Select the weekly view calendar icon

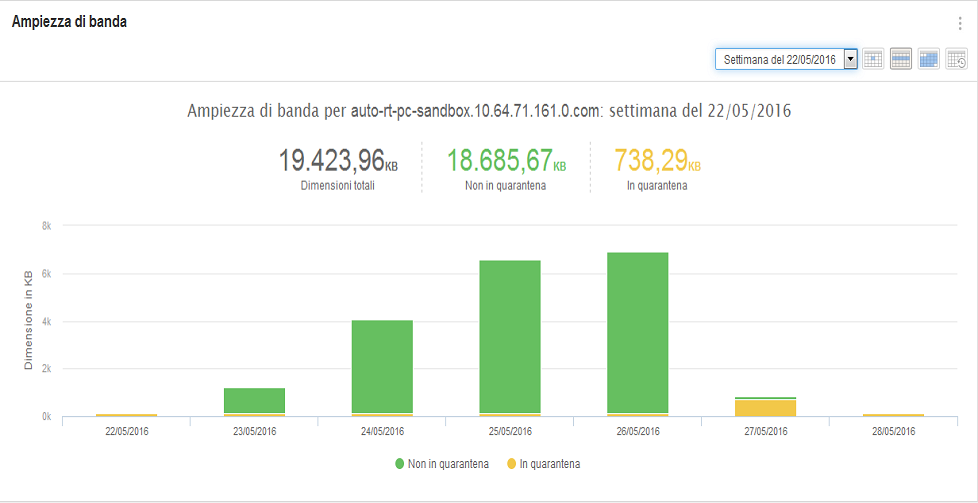[x=901, y=59]
